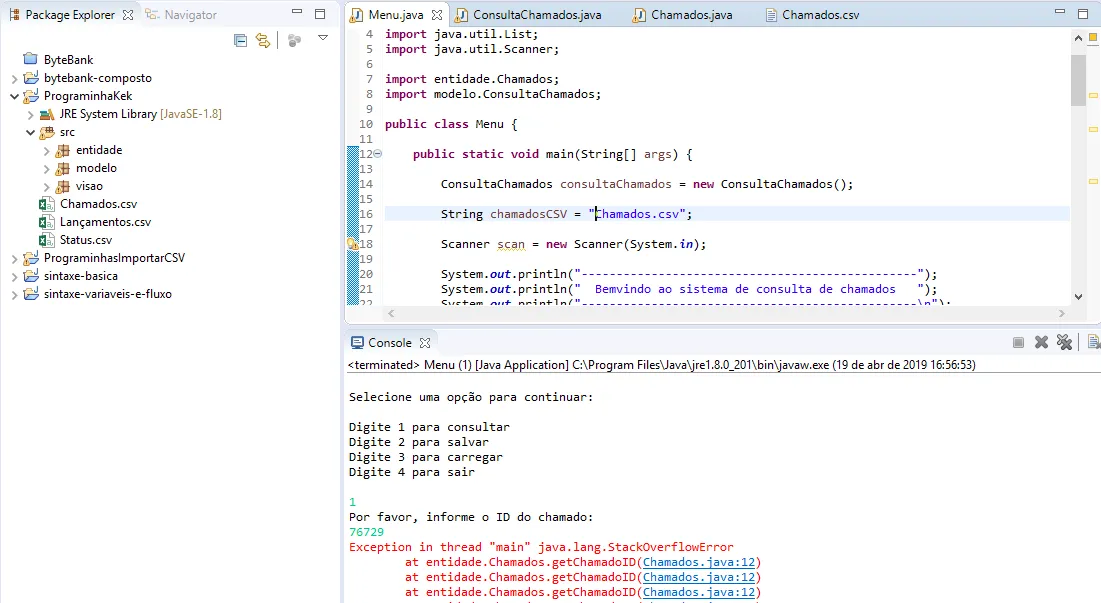Click the 'Digite 1 para consultar' line
1101x603 pixels.
click(429, 428)
